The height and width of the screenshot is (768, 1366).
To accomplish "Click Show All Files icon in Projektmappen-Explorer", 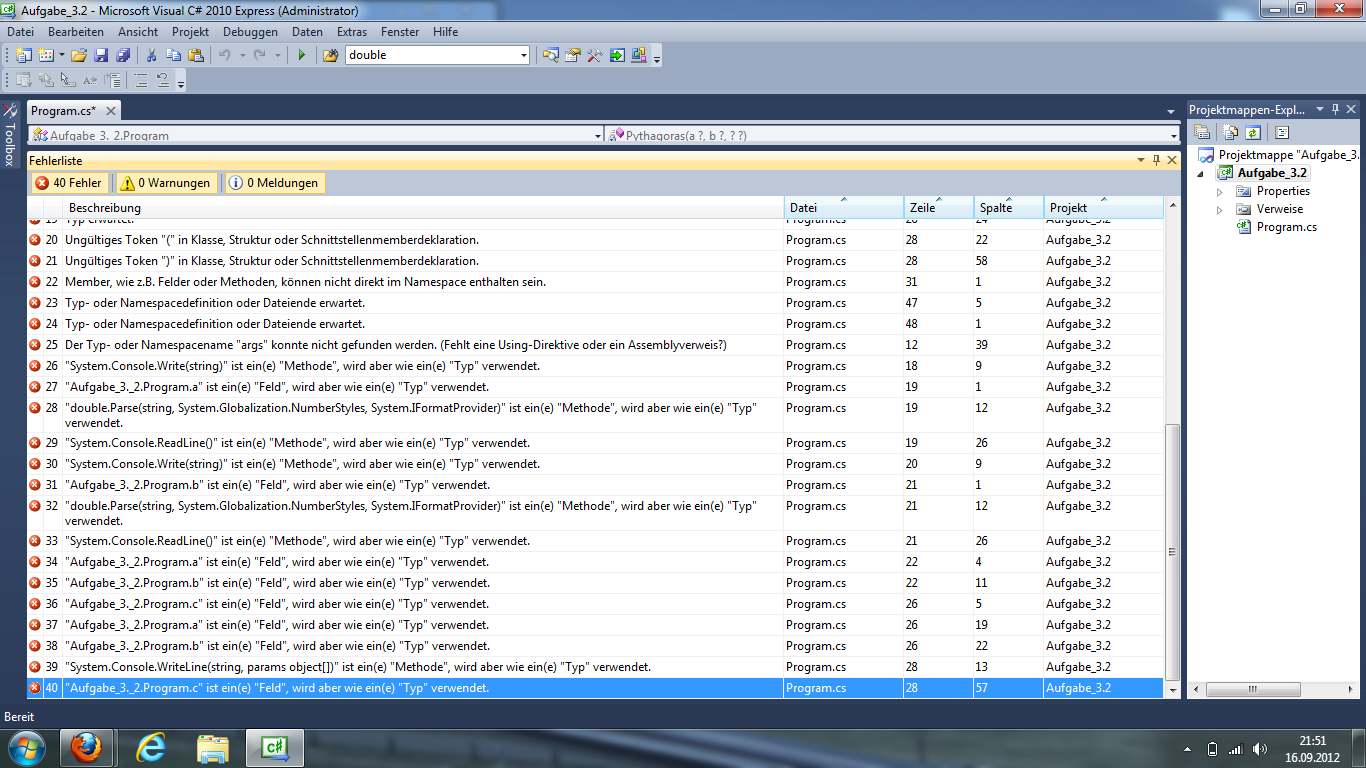I will tap(1228, 132).
